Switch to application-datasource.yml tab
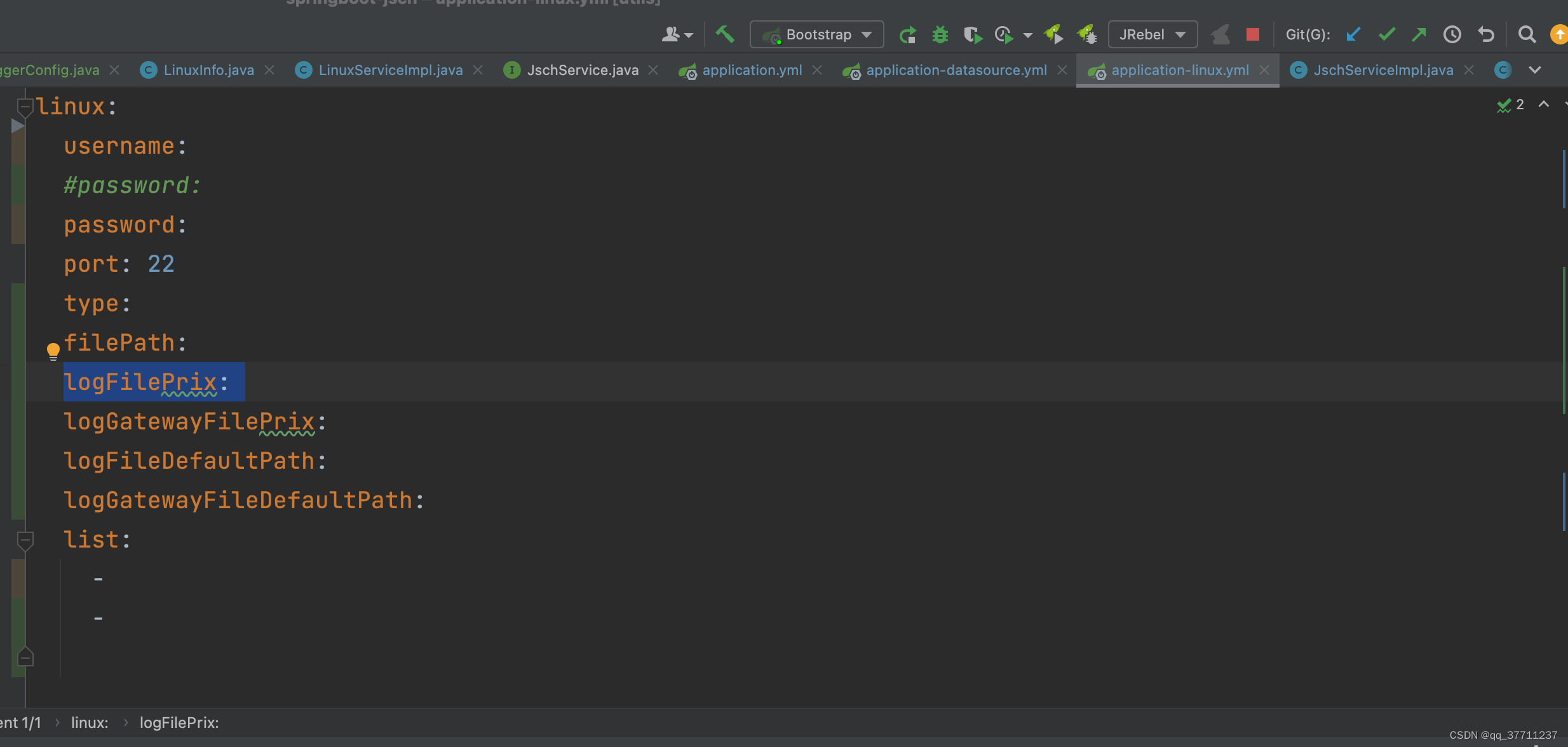The image size is (1568, 747). click(x=956, y=70)
